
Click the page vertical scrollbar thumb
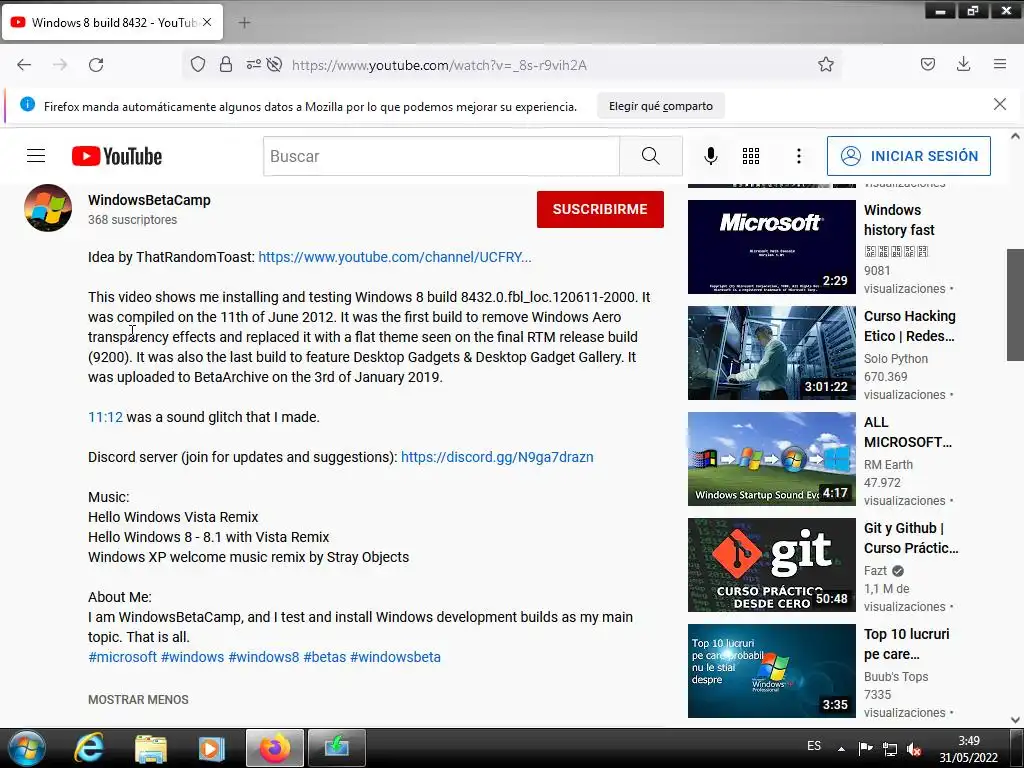click(x=1015, y=304)
